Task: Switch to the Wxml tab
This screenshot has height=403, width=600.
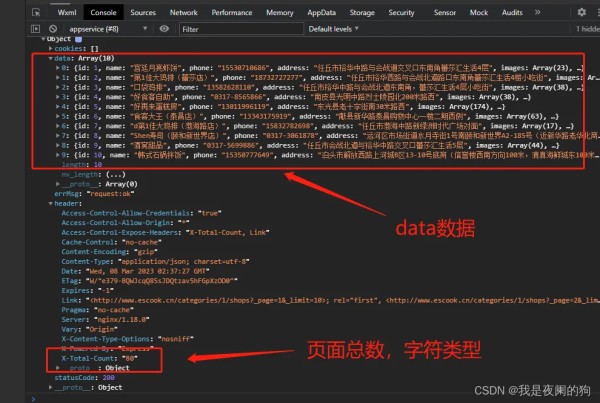Action: coord(67,13)
